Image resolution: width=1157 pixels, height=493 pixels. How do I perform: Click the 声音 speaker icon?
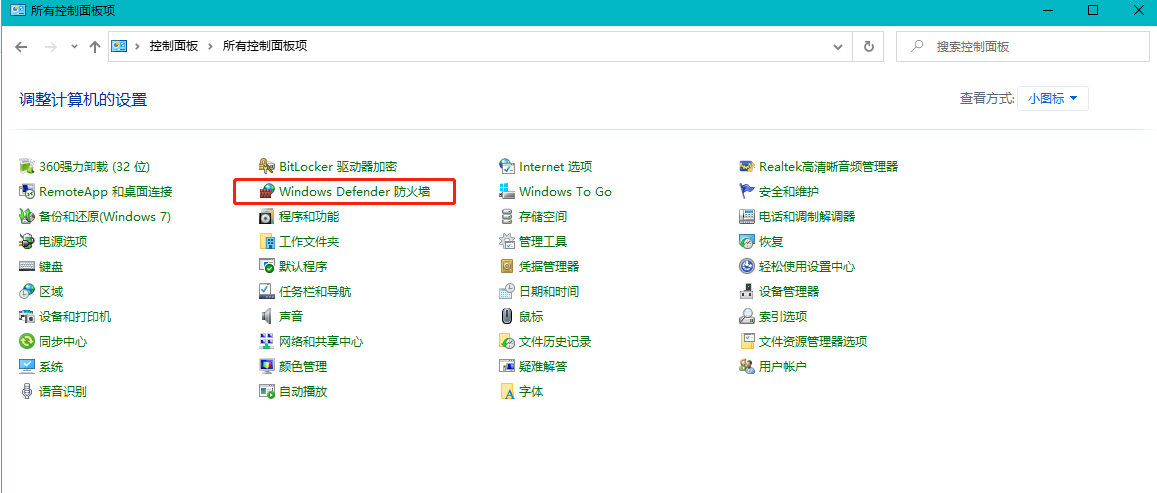[267, 316]
